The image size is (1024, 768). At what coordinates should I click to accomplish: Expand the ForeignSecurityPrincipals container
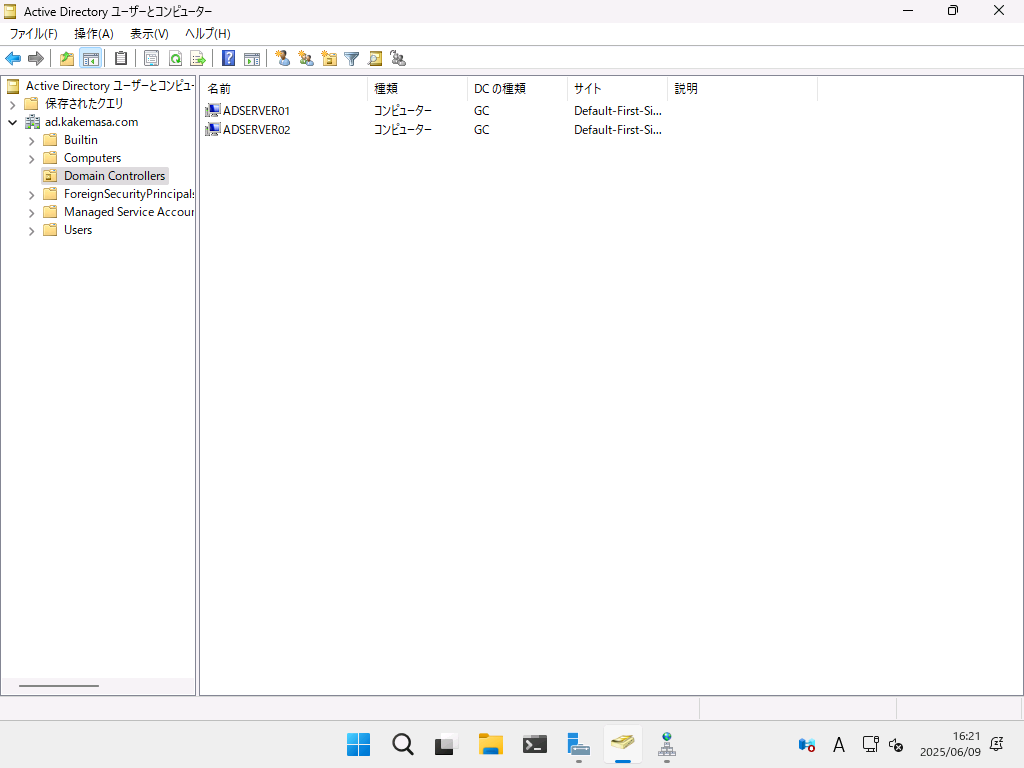pyautogui.click(x=31, y=195)
